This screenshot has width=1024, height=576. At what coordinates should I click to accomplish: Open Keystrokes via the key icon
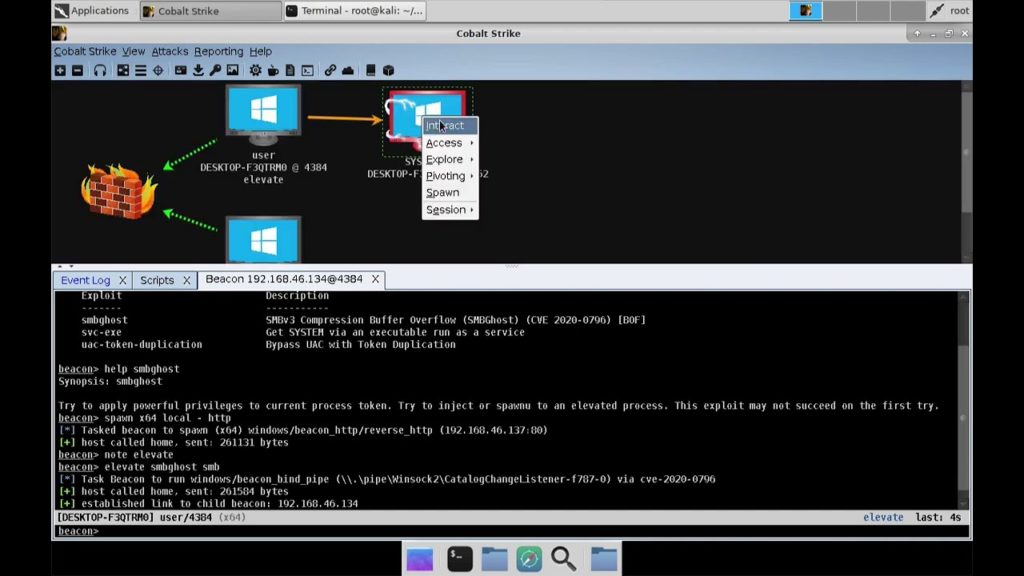point(215,71)
